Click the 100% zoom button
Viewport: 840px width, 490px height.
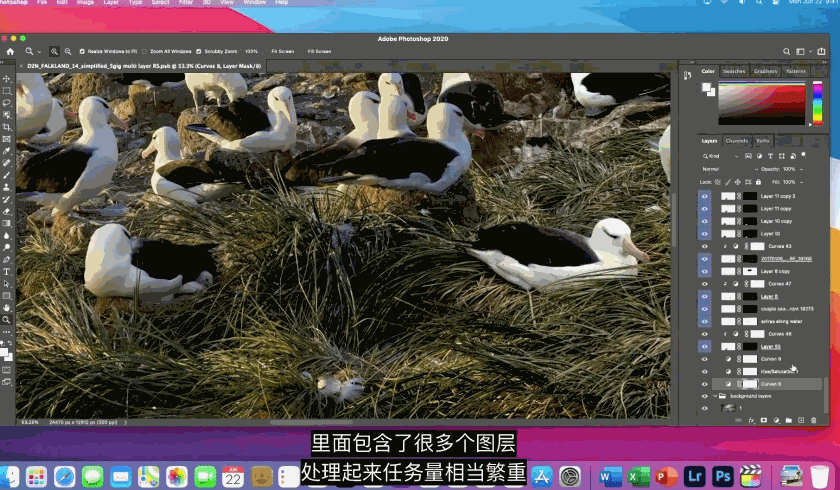click(251, 50)
